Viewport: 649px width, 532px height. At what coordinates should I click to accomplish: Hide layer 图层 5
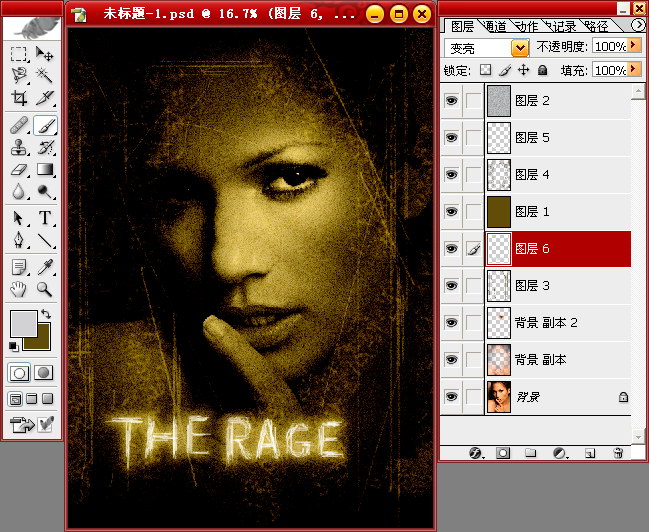pyautogui.click(x=452, y=137)
